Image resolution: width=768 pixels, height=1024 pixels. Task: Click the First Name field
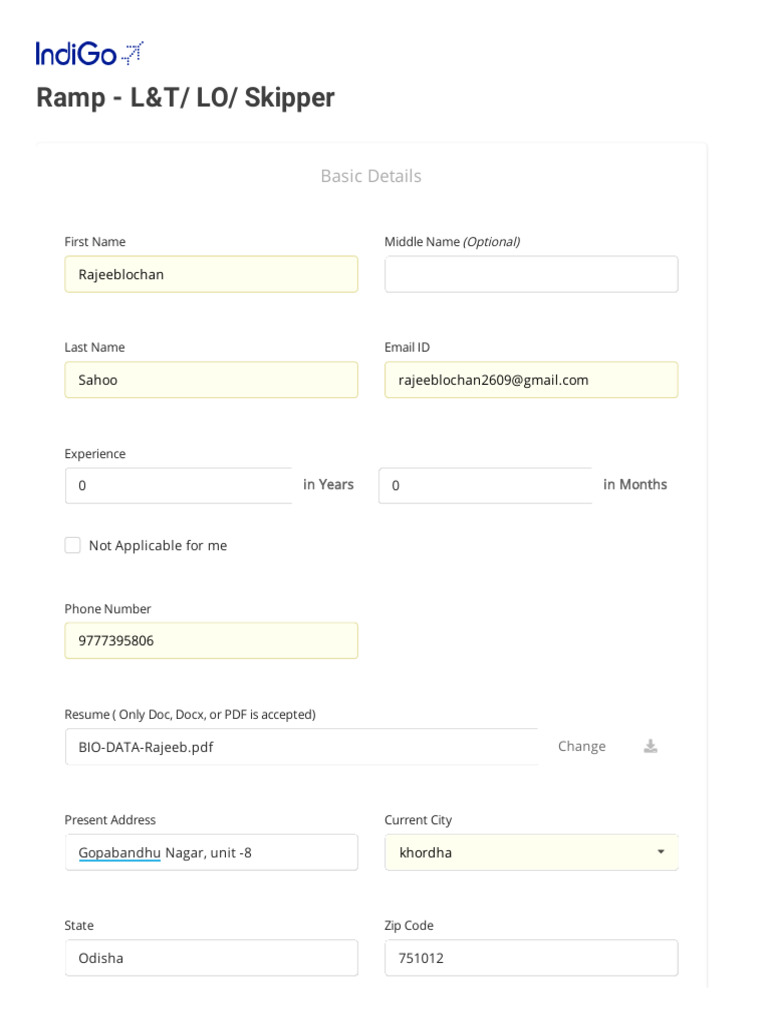pos(211,274)
